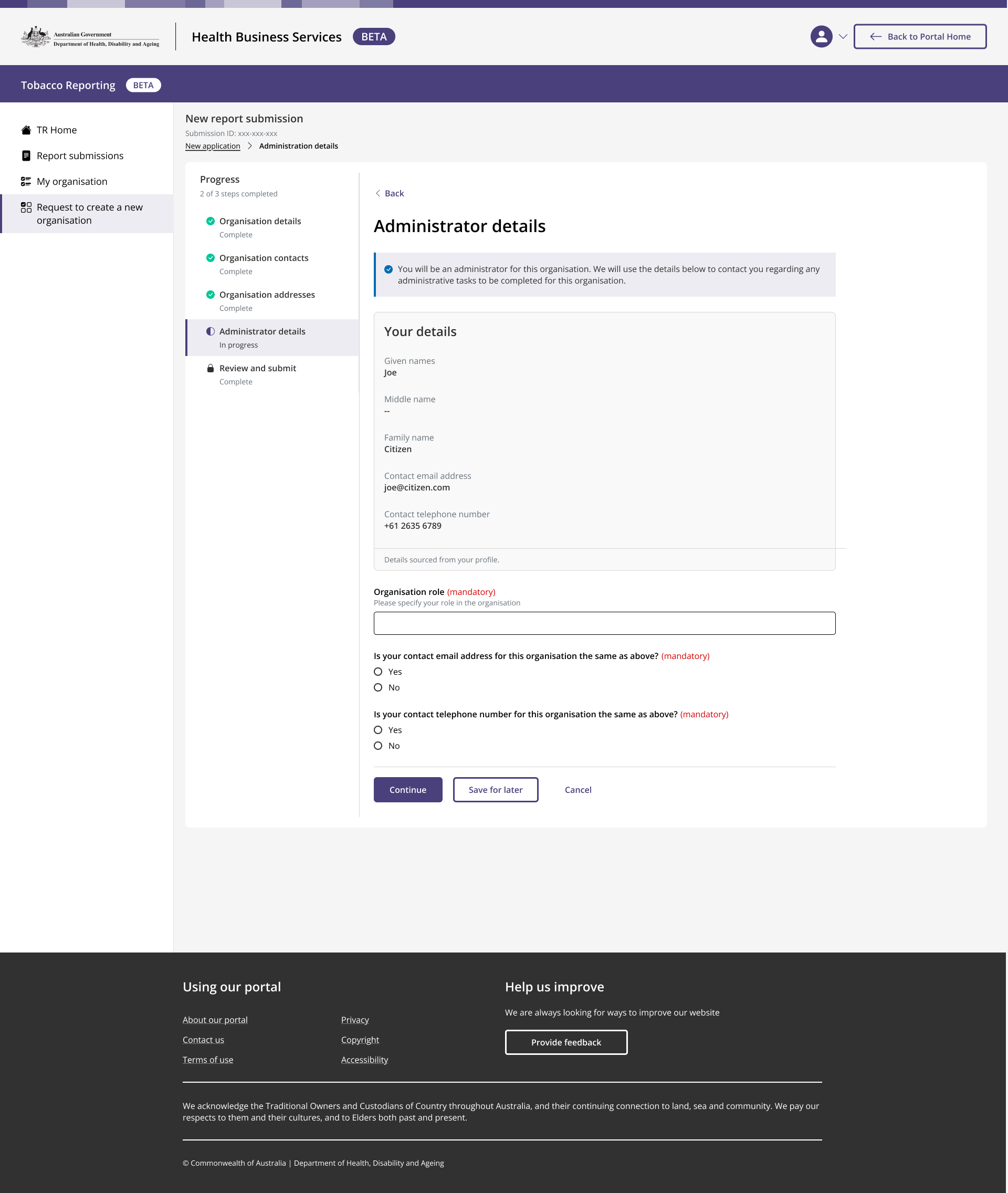Click the joe@citizen.com email value

pos(416,488)
